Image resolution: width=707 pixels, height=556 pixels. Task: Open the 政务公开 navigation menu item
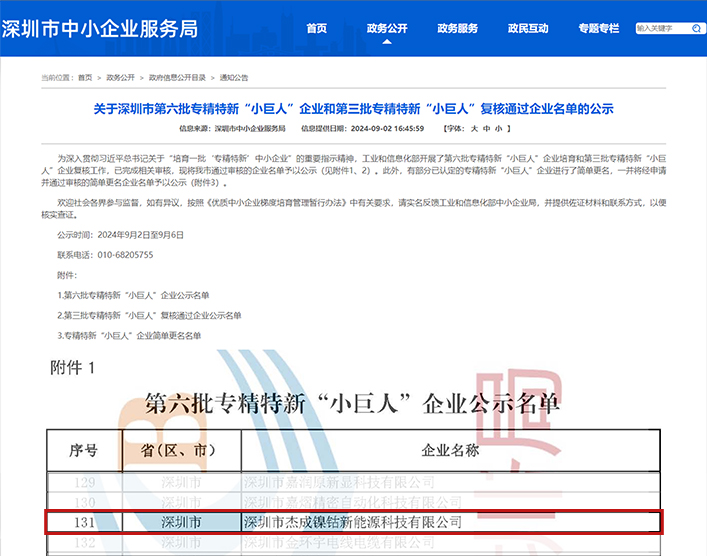point(387,28)
